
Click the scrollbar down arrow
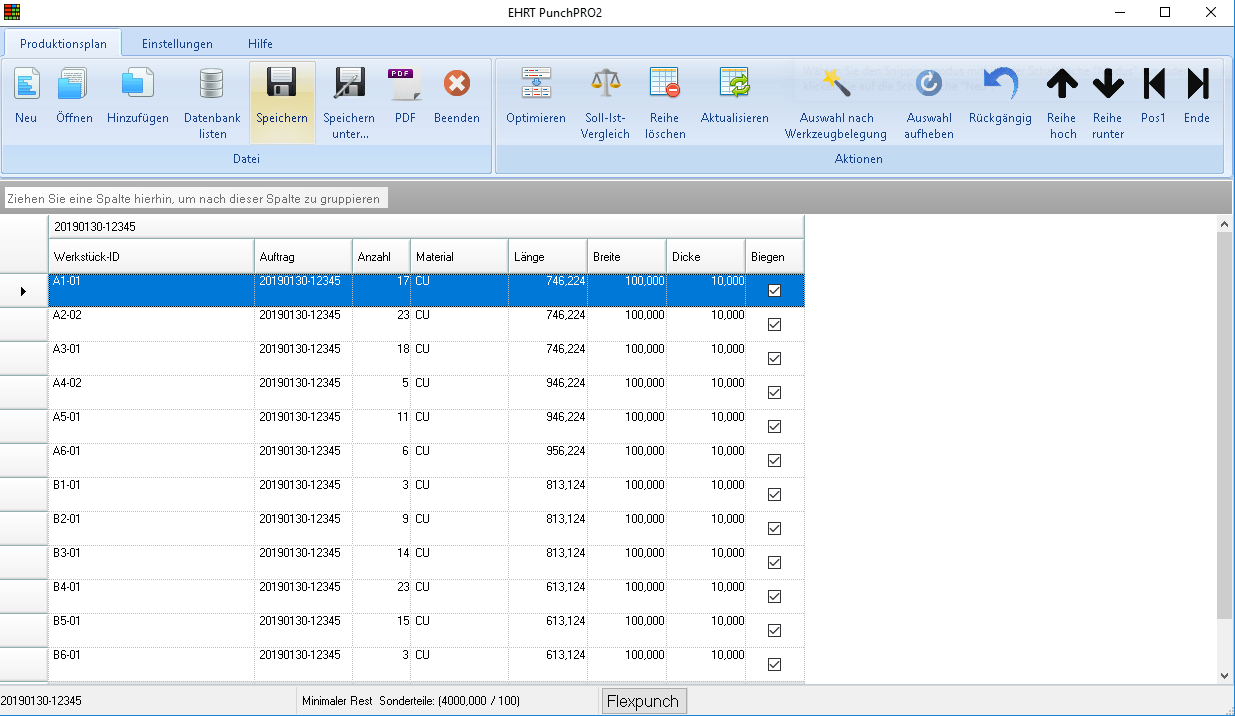1225,676
